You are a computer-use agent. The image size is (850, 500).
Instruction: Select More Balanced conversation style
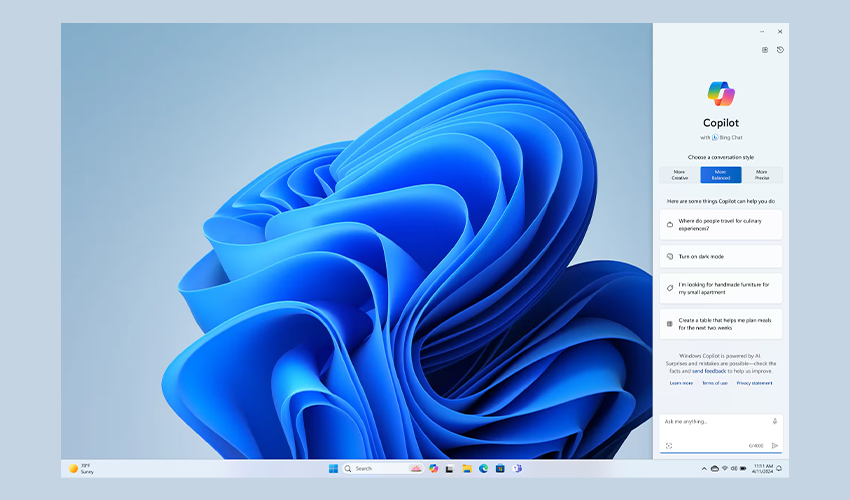[x=721, y=175]
